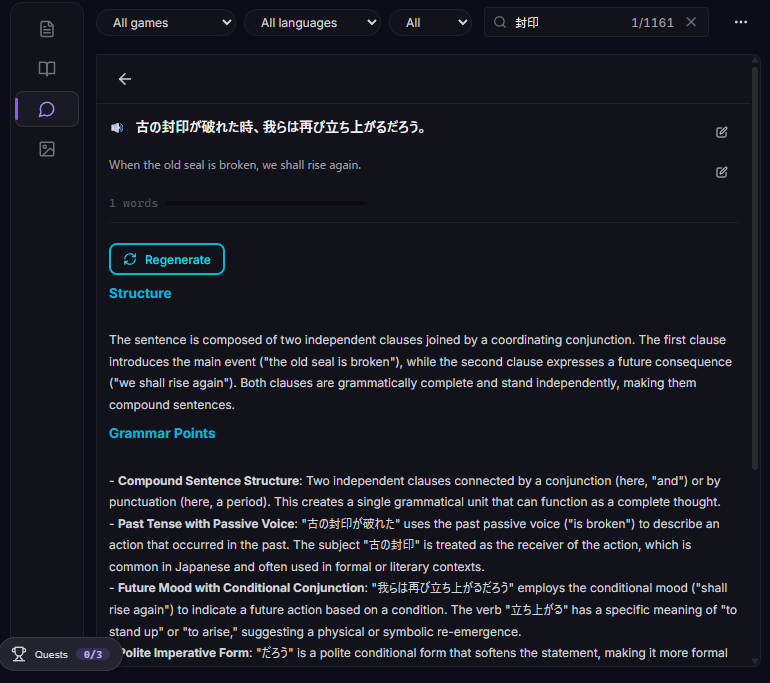Click 'Future Mood with Conditional Conjunction' text
Screen dimensions: 770x683
pos(242,588)
